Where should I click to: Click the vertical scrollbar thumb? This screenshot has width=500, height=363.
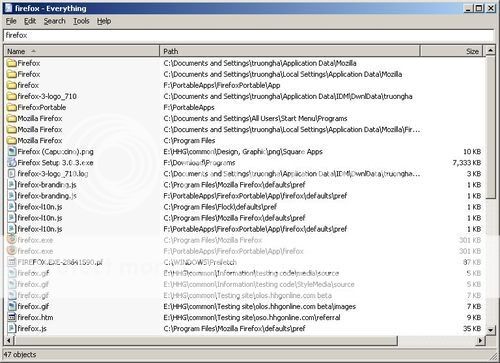490,128
